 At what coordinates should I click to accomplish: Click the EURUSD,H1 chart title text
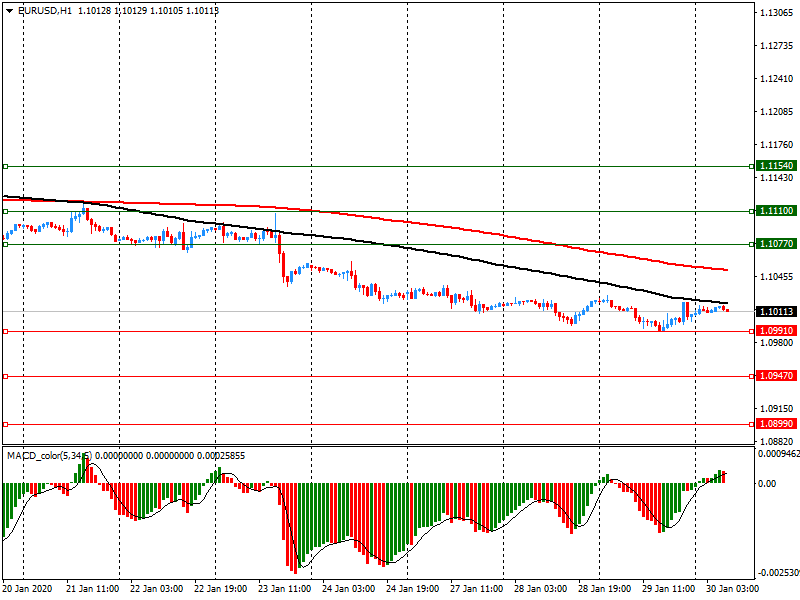pyautogui.click(x=45, y=11)
